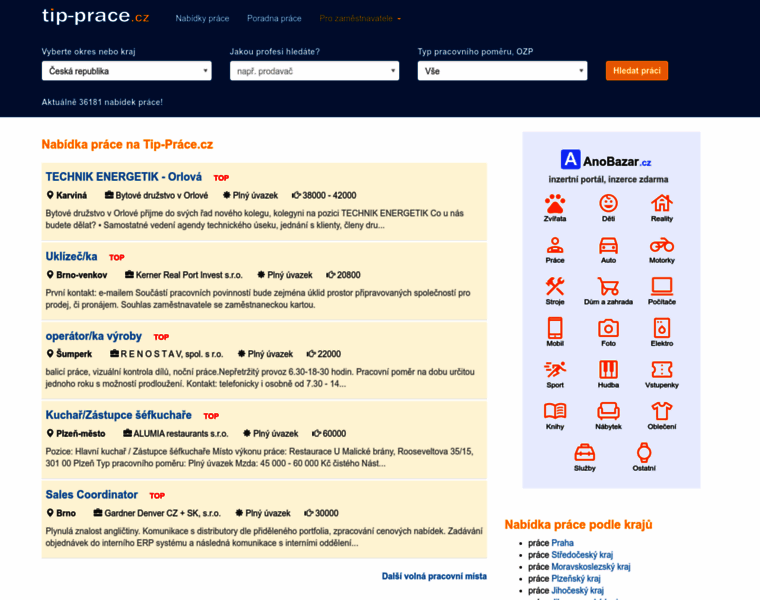This screenshot has height=600, width=760.
Task: Open the Služby toolbox icon
Action: point(585,453)
